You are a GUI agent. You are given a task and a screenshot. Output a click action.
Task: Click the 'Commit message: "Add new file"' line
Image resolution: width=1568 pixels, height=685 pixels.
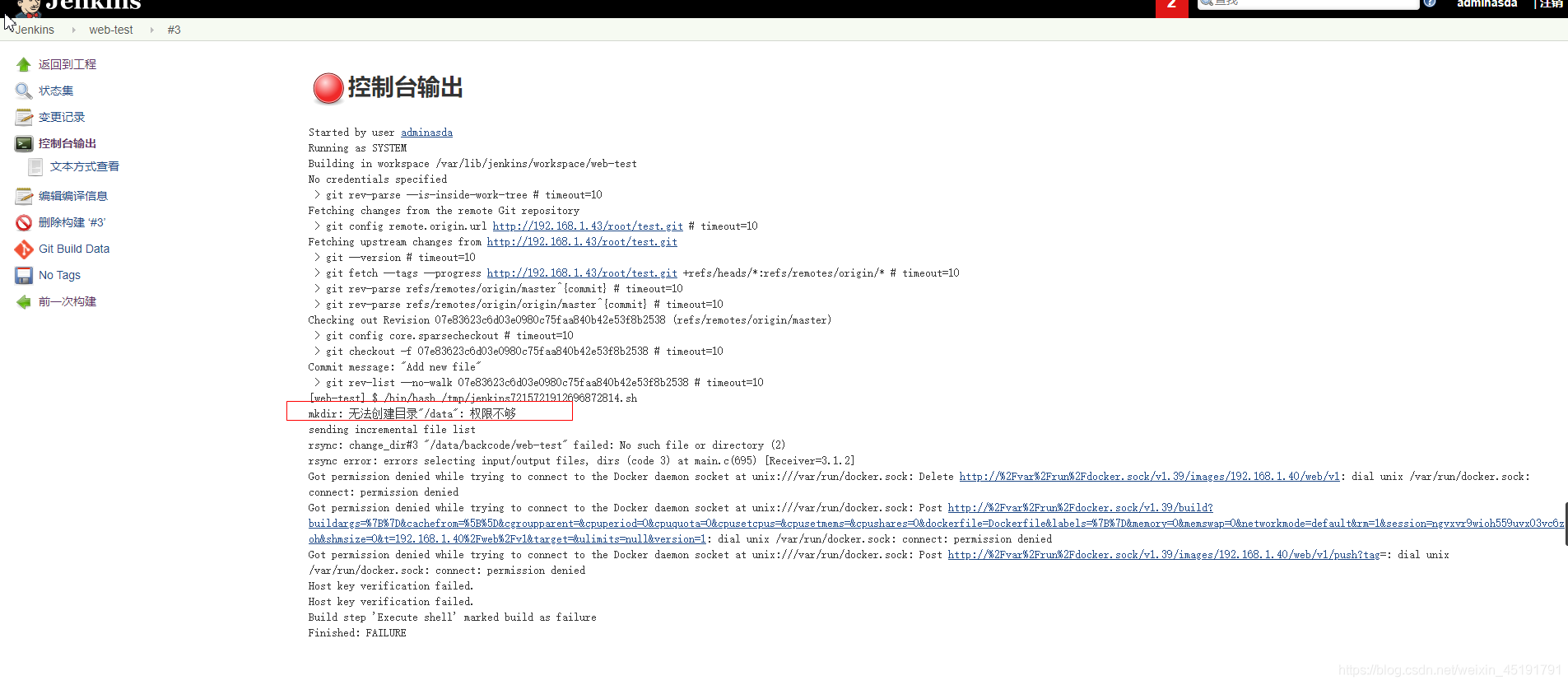coord(395,367)
